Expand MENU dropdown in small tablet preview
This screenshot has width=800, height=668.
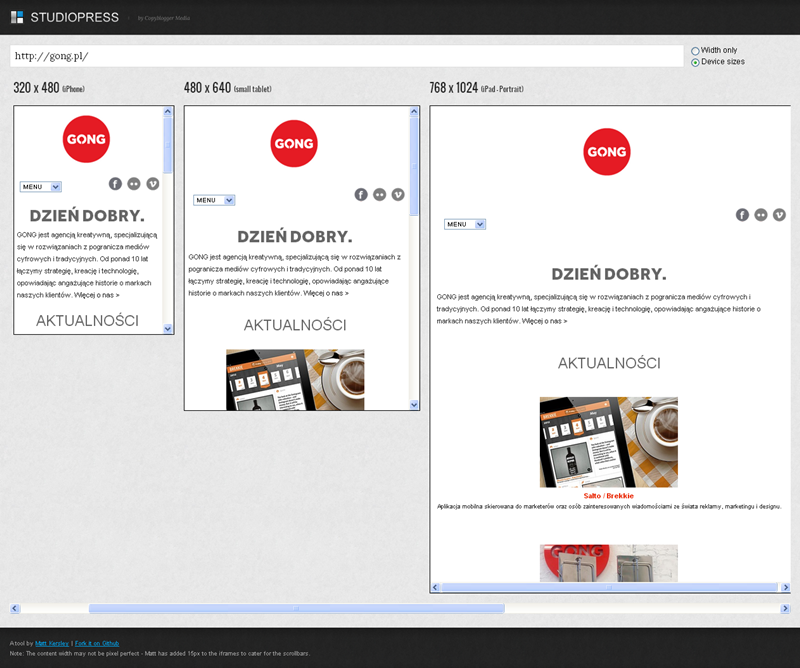[x=214, y=200]
